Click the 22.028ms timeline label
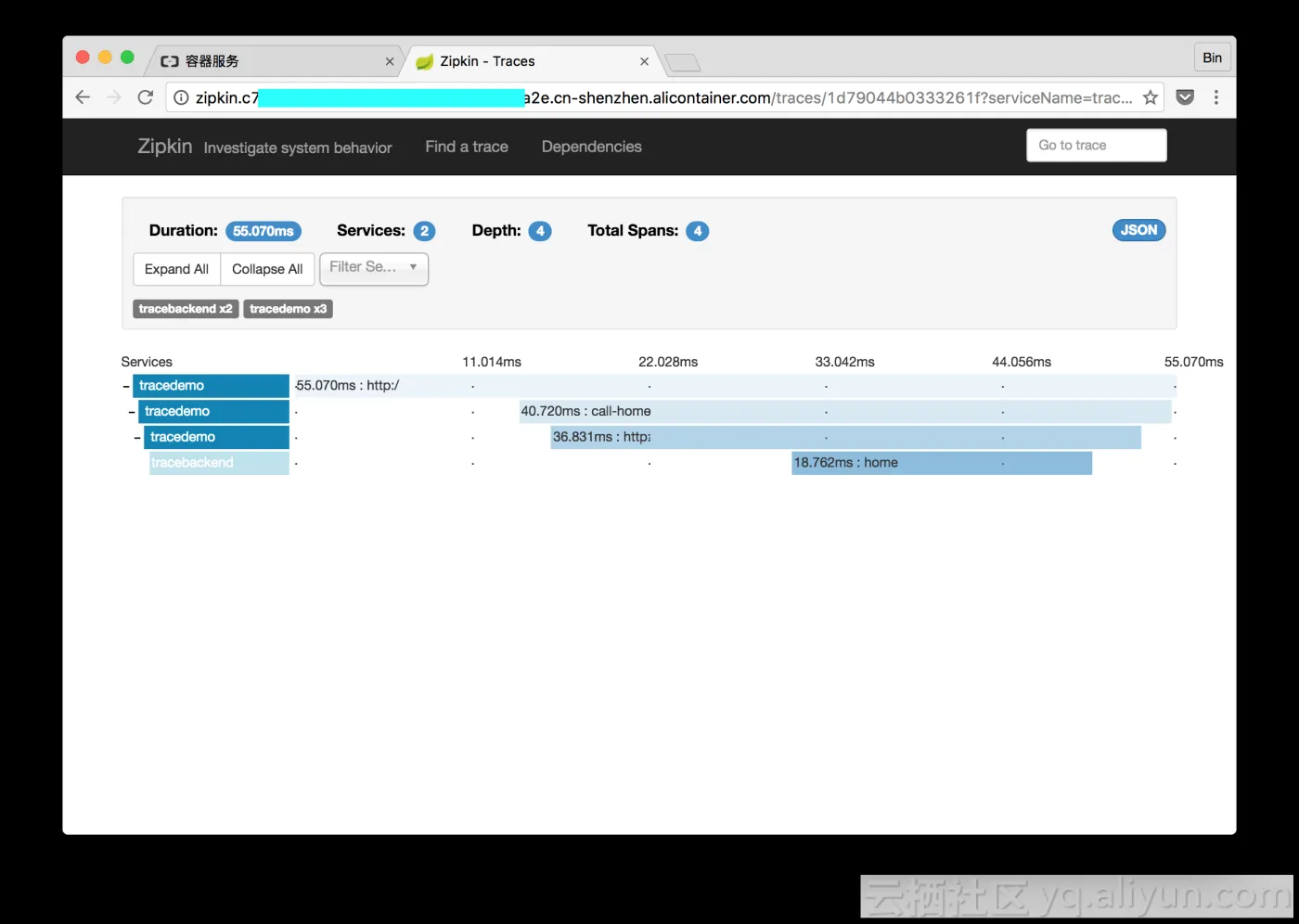Image resolution: width=1299 pixels, height=924 pixels. pos(668,362)
